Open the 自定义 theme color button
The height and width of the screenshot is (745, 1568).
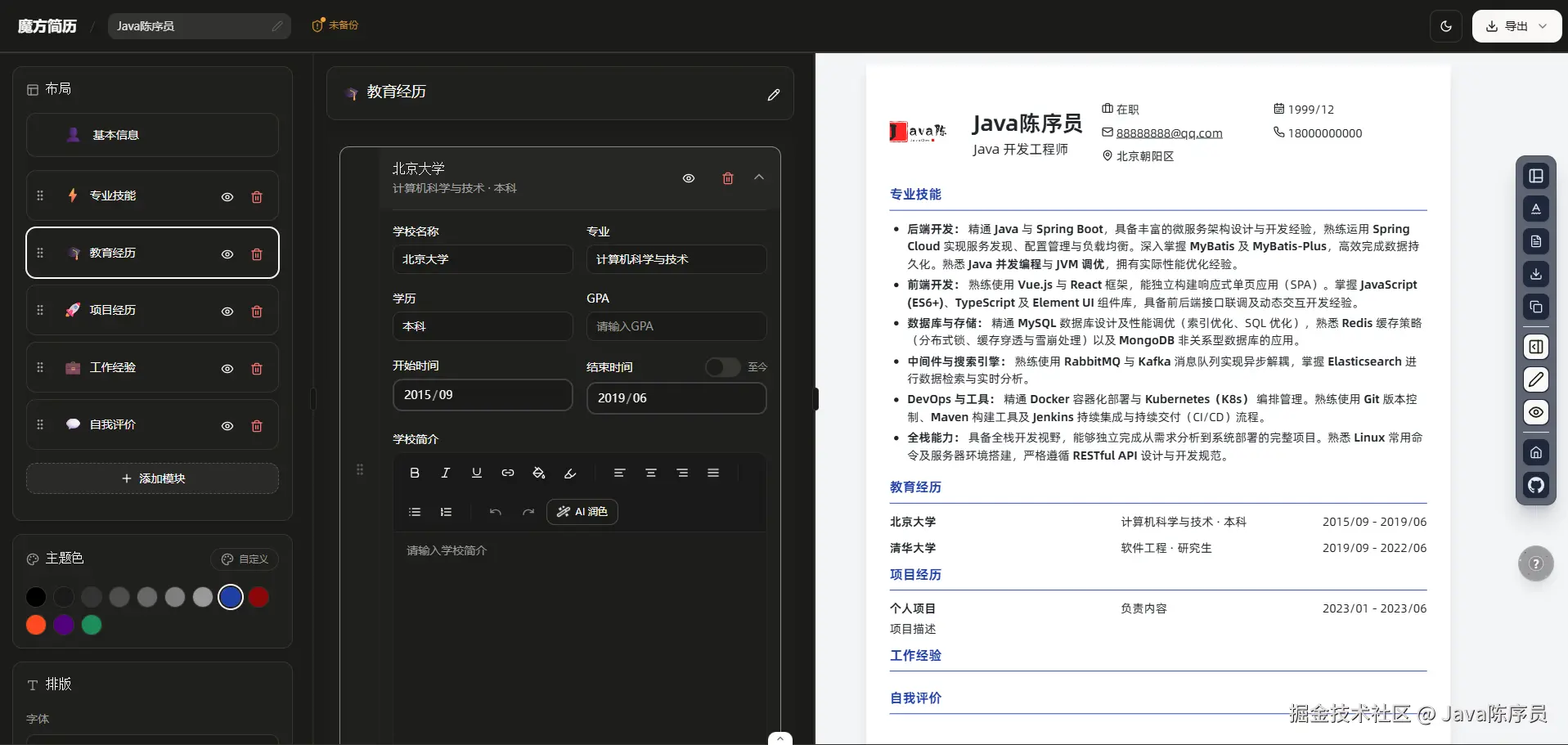245,559
